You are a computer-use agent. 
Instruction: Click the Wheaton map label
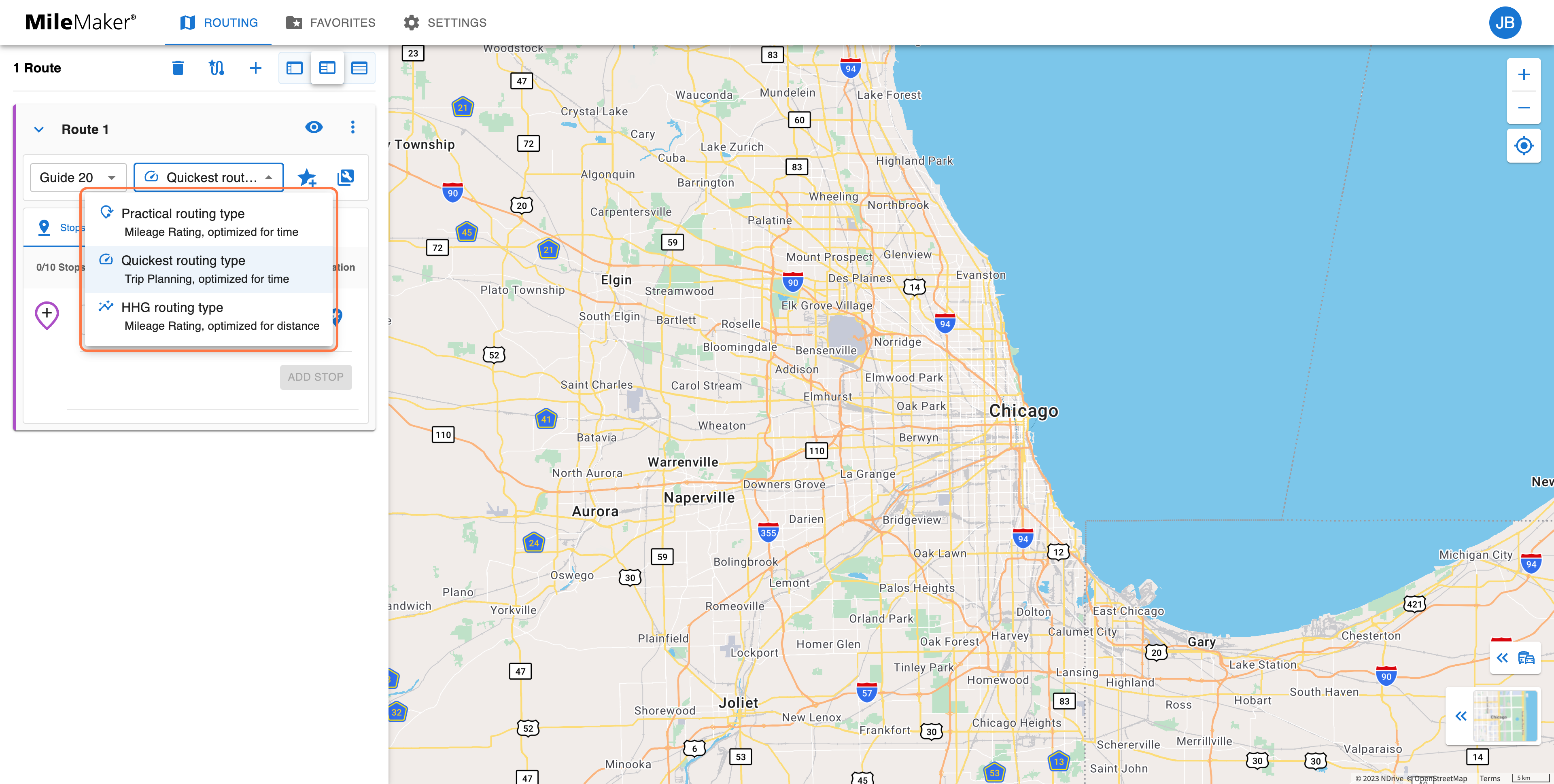[722, 426]
